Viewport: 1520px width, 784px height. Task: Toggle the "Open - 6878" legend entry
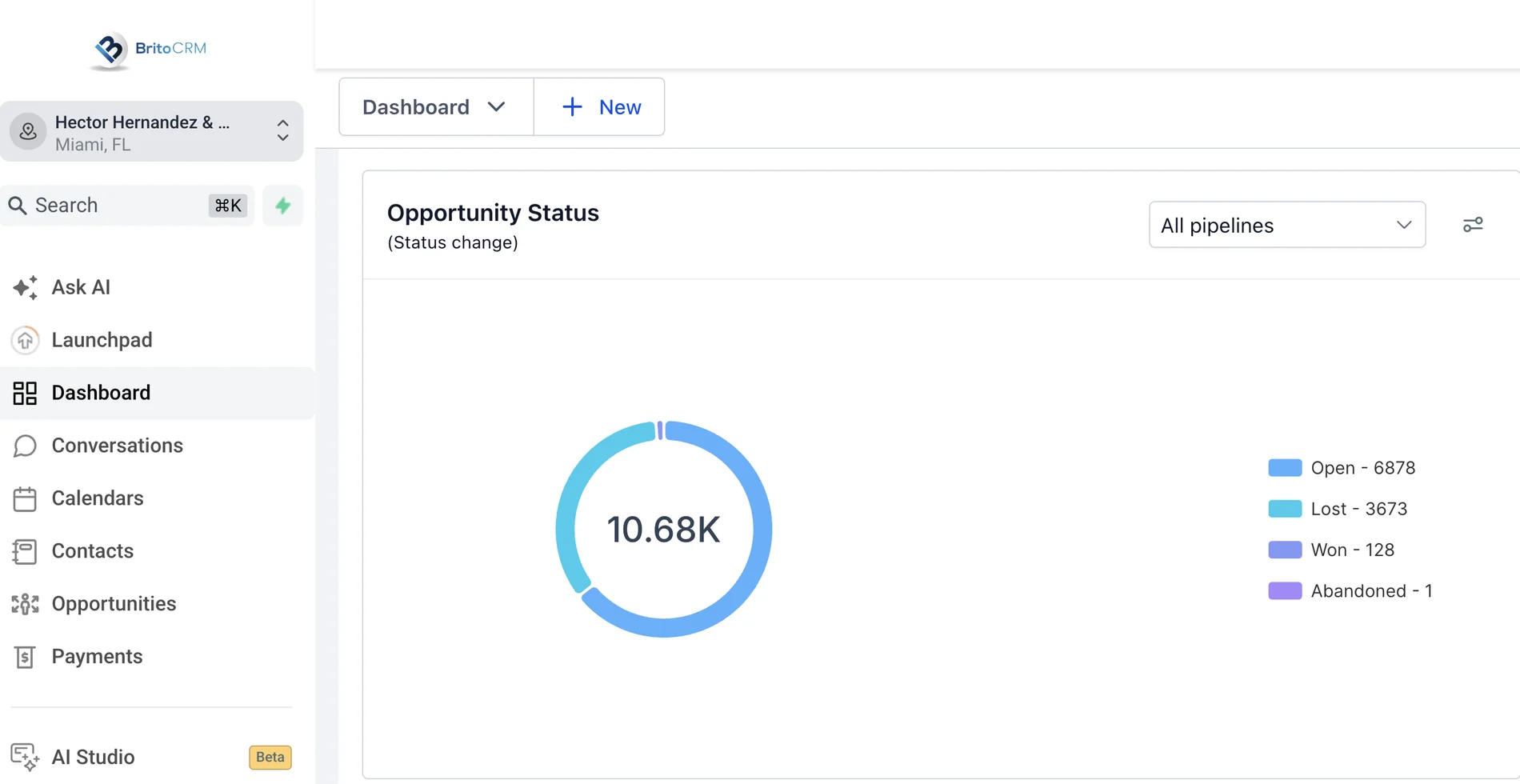pyautogui.click(x=1342, y=468)
